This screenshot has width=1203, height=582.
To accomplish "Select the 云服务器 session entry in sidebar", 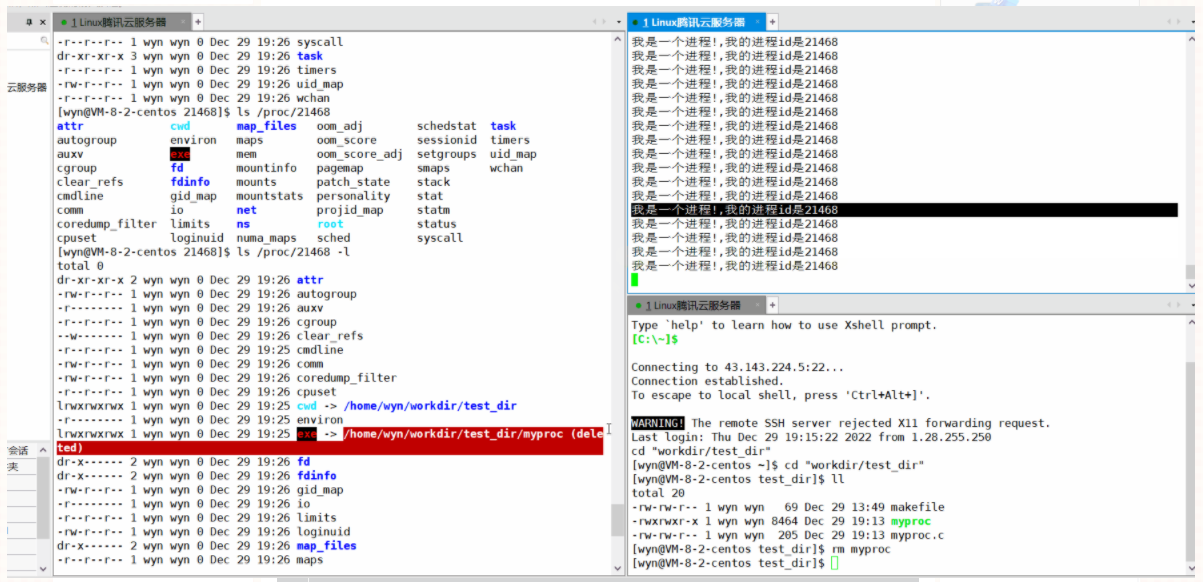I will point(27,87).
